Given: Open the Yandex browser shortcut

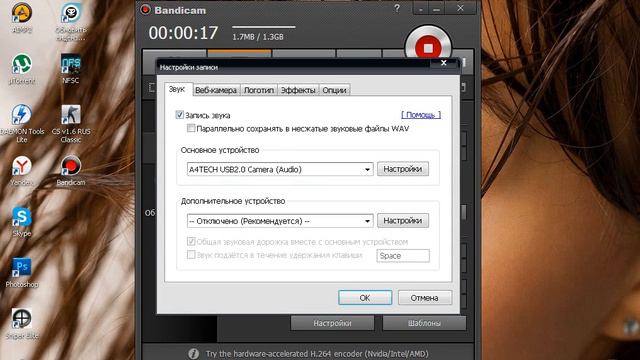Looking at the screenshot, I should point(22,171).
